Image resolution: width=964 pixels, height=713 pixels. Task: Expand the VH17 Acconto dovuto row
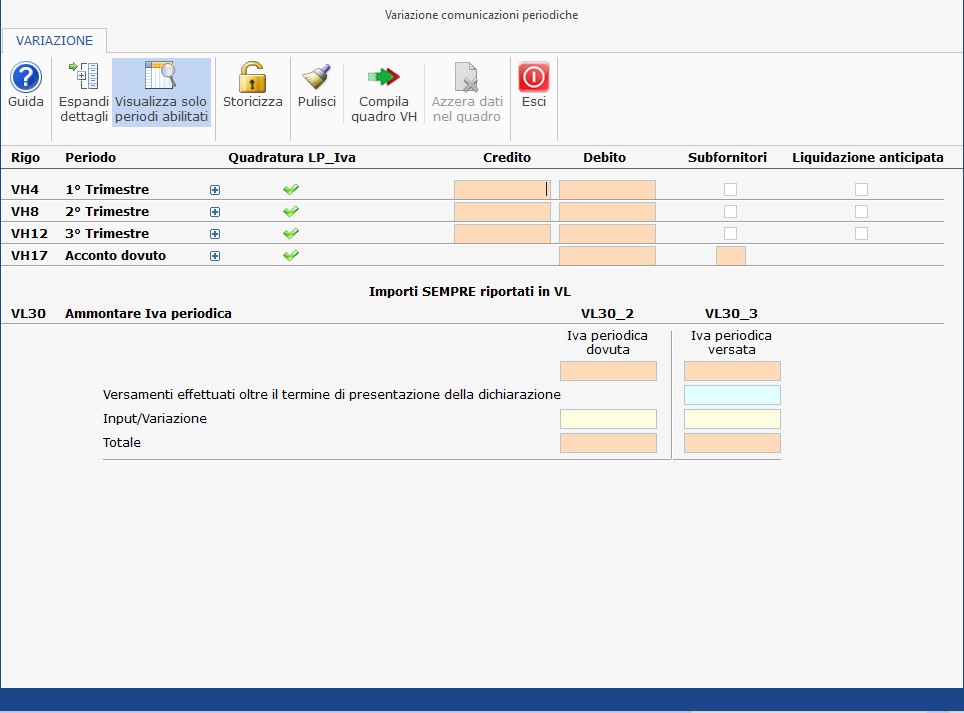click(215, 256)
